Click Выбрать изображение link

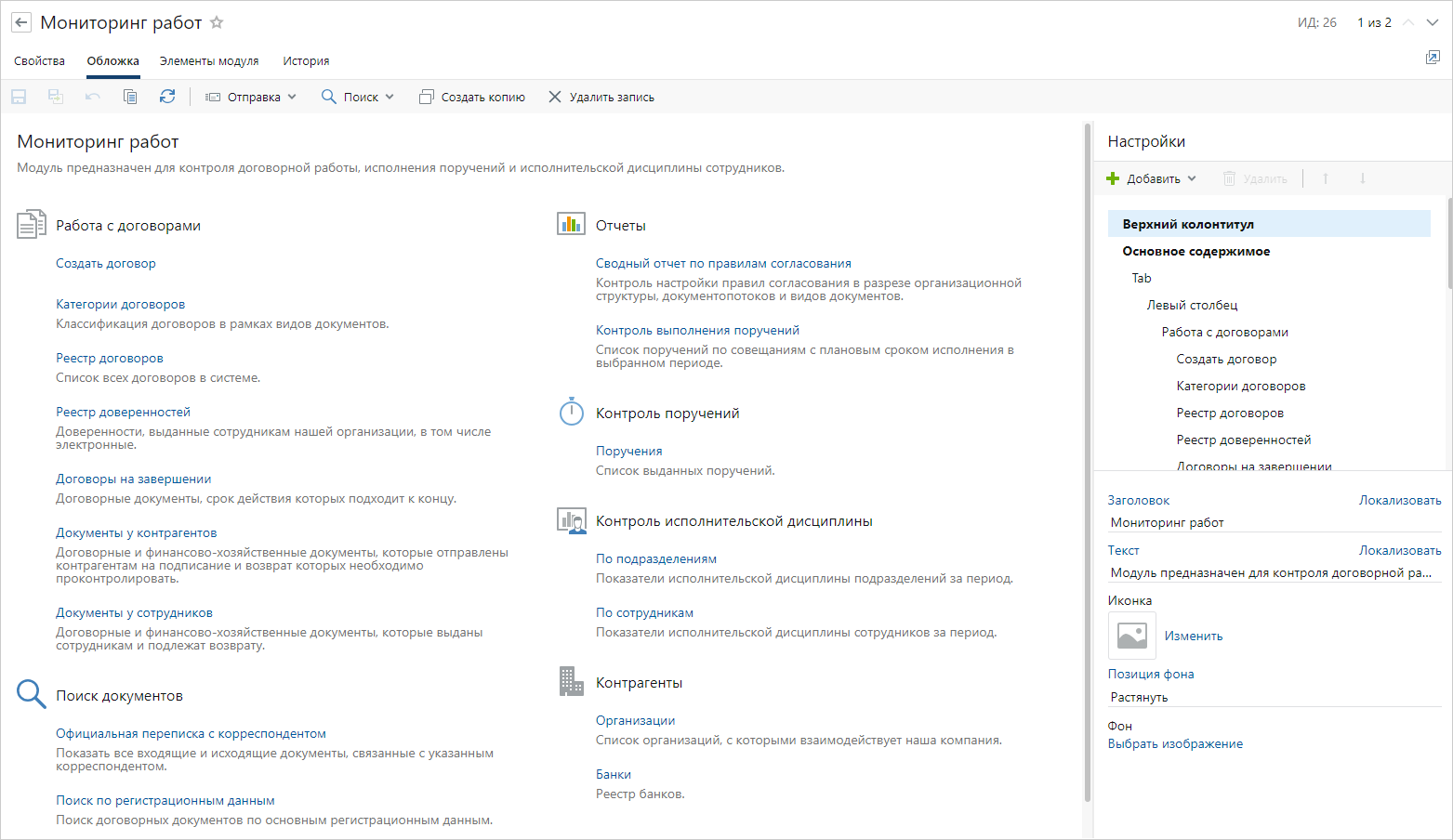(1175, 743)
